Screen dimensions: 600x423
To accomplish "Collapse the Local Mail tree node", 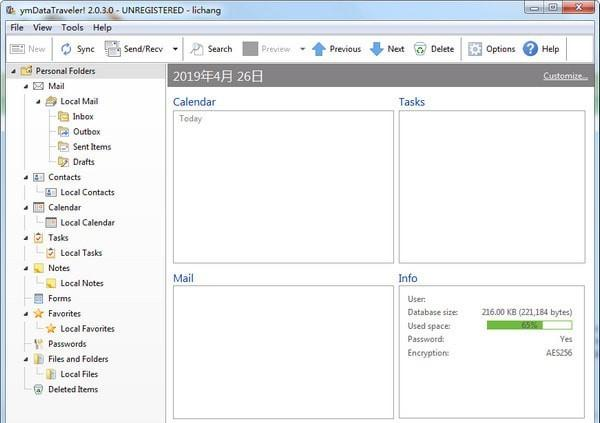I will (38, 102).
